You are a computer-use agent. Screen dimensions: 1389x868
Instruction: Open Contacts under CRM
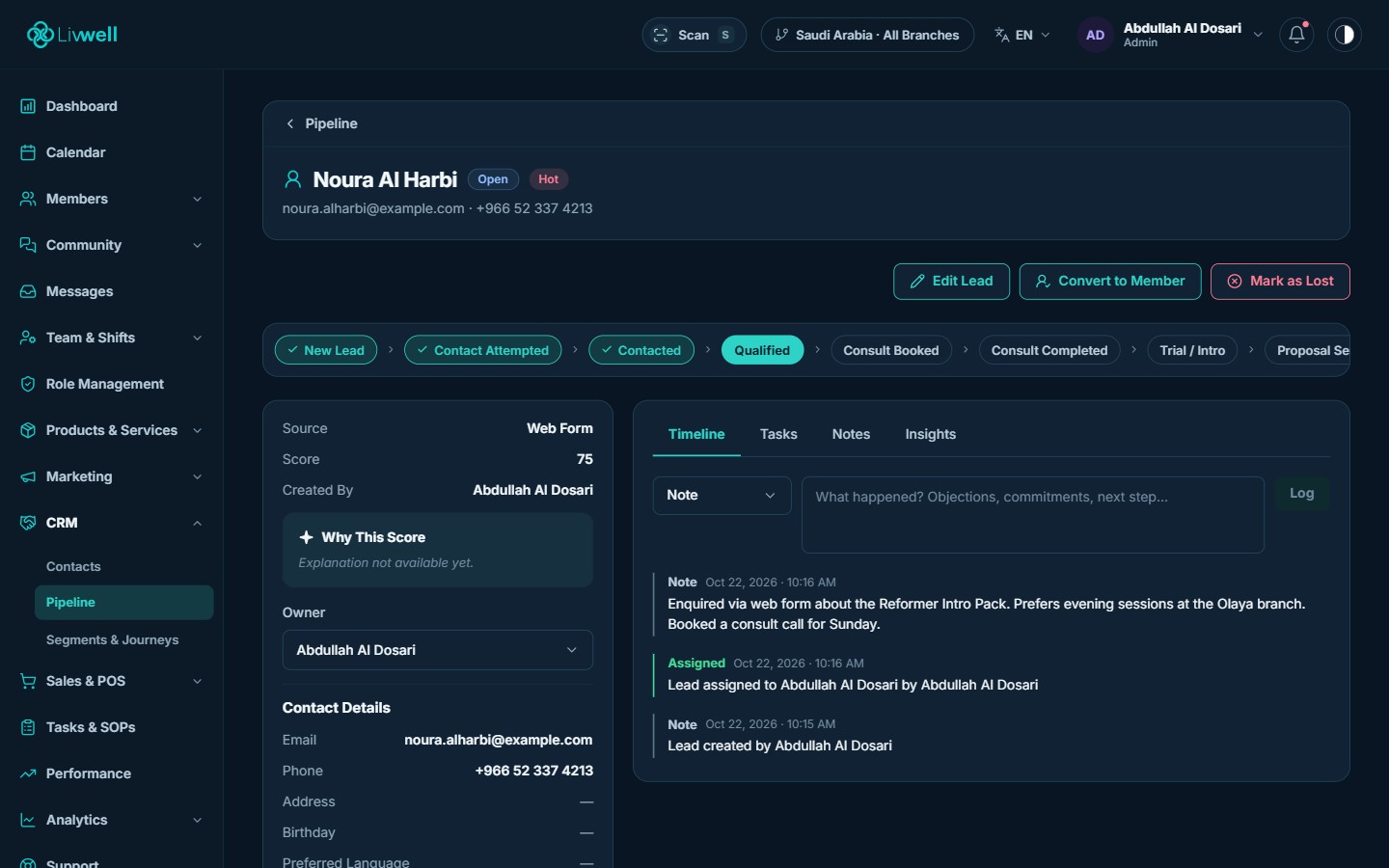coord(73,566)
